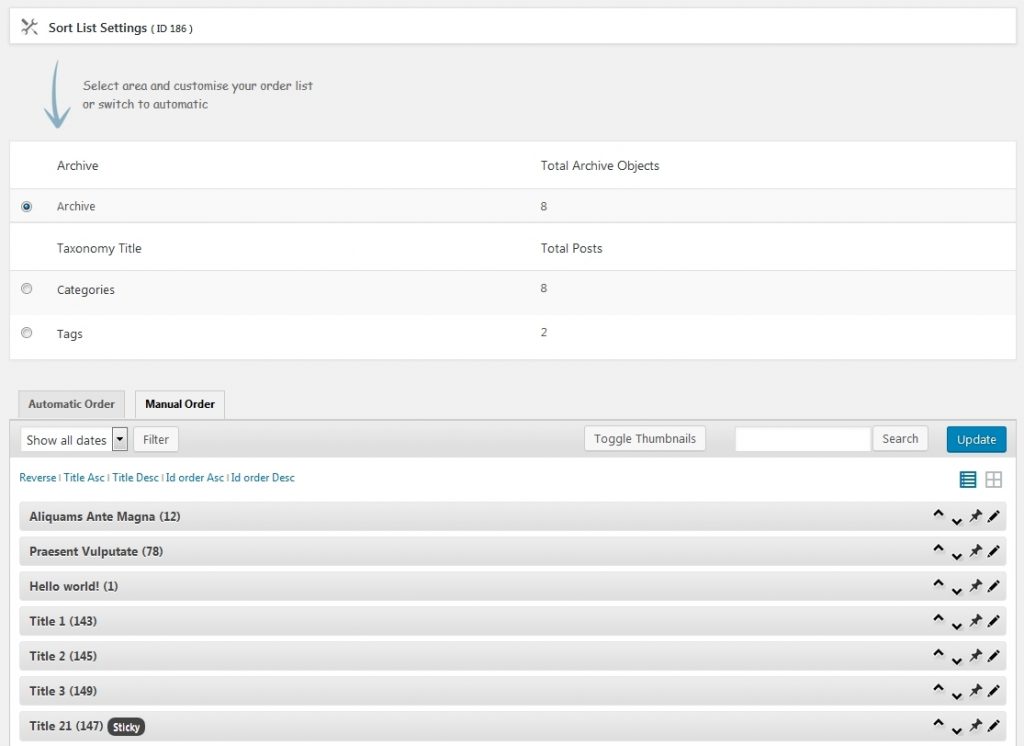Edit the Title 1 post pencil icon
The height and width of the screenshot is (746, 1024).
993,621
